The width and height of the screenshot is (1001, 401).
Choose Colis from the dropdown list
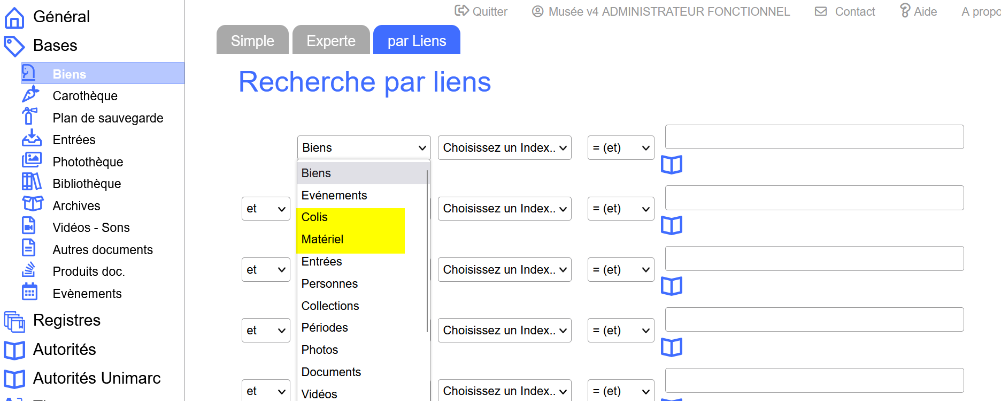tap(315, 217)
